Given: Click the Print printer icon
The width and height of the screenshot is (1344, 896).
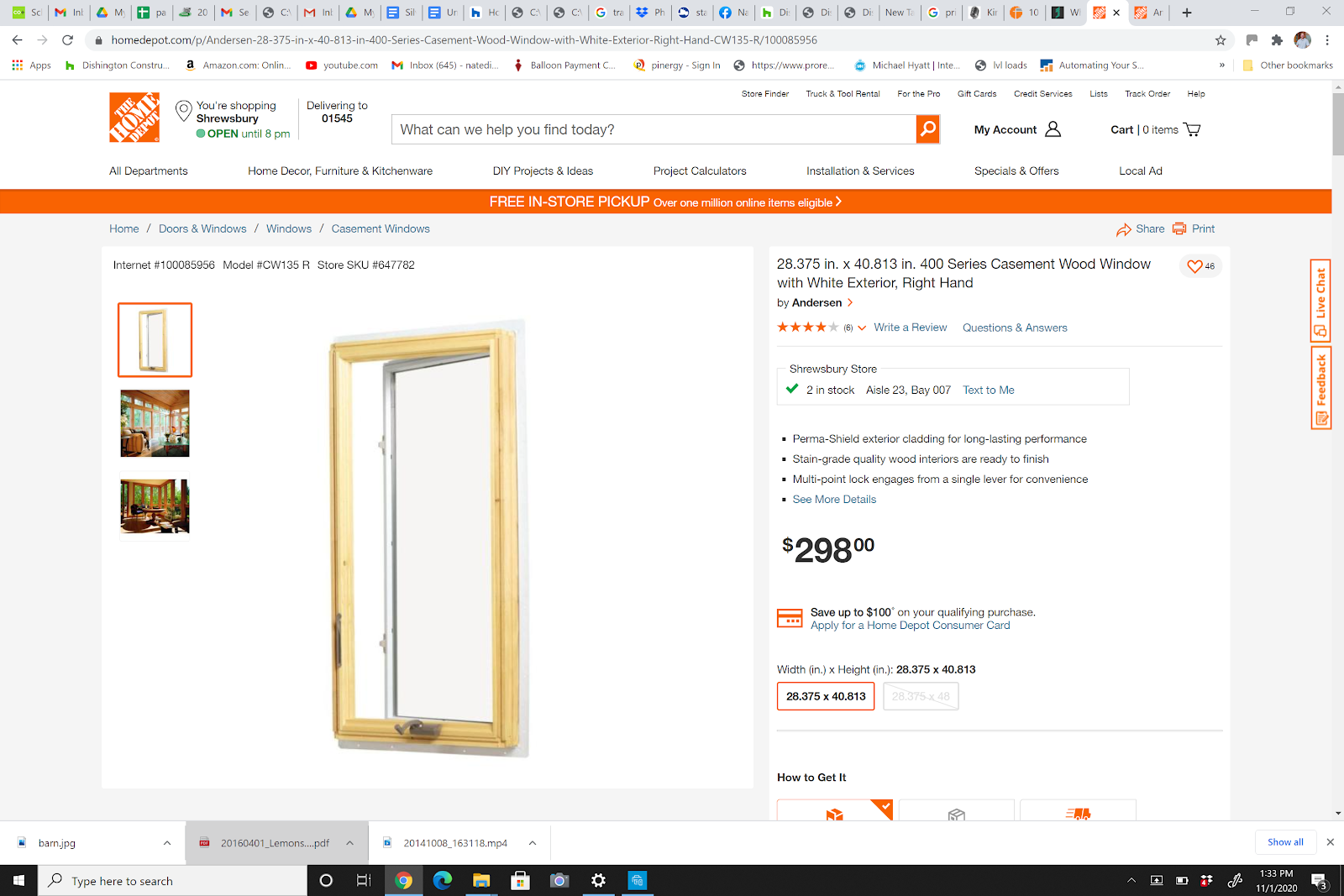Looking at the screenshot, I should coord(1179,228).
